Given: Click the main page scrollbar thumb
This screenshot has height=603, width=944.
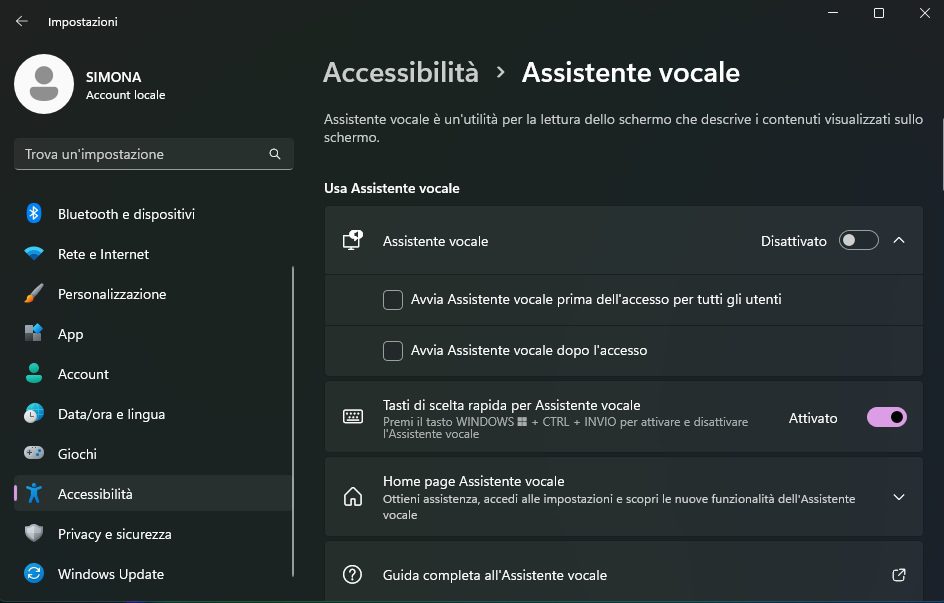Looking at the screenshot, I should [x=942, y=153].
